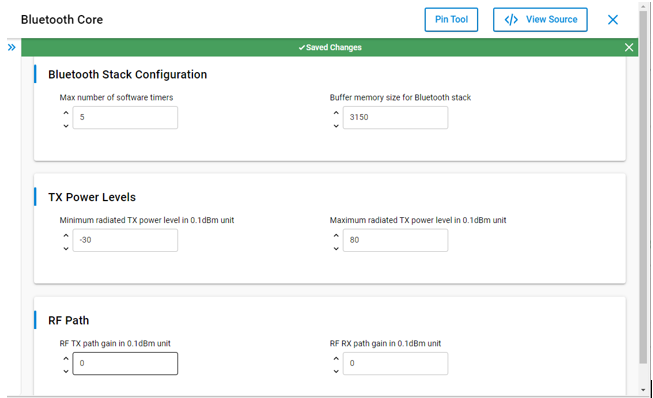The width and height of the screenshot is (653, 398).
Task: Increase Maximum radiated TX power level
Action: [336, 235]
